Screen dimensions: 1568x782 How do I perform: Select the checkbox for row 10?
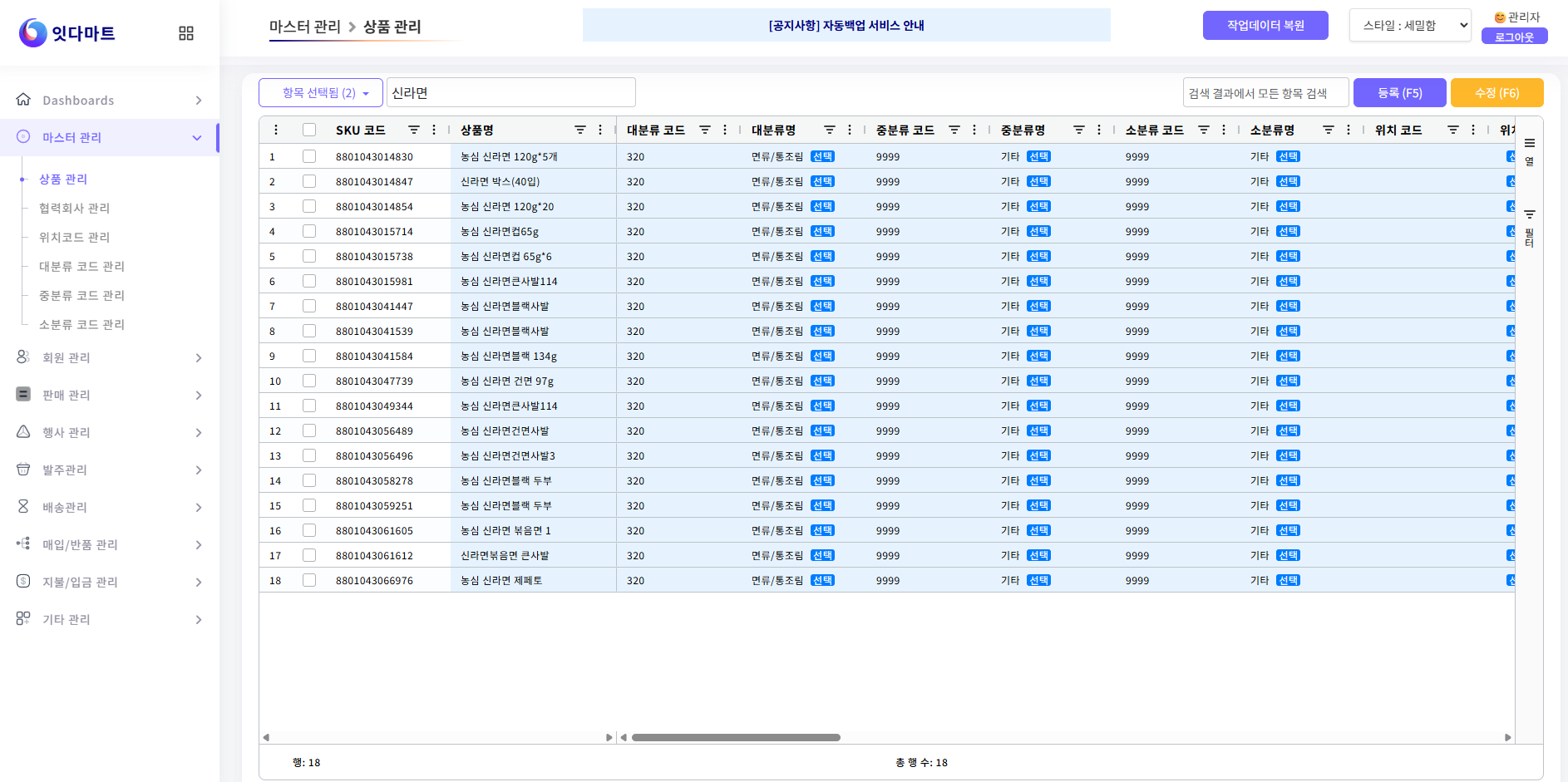[x=309, y=381]
